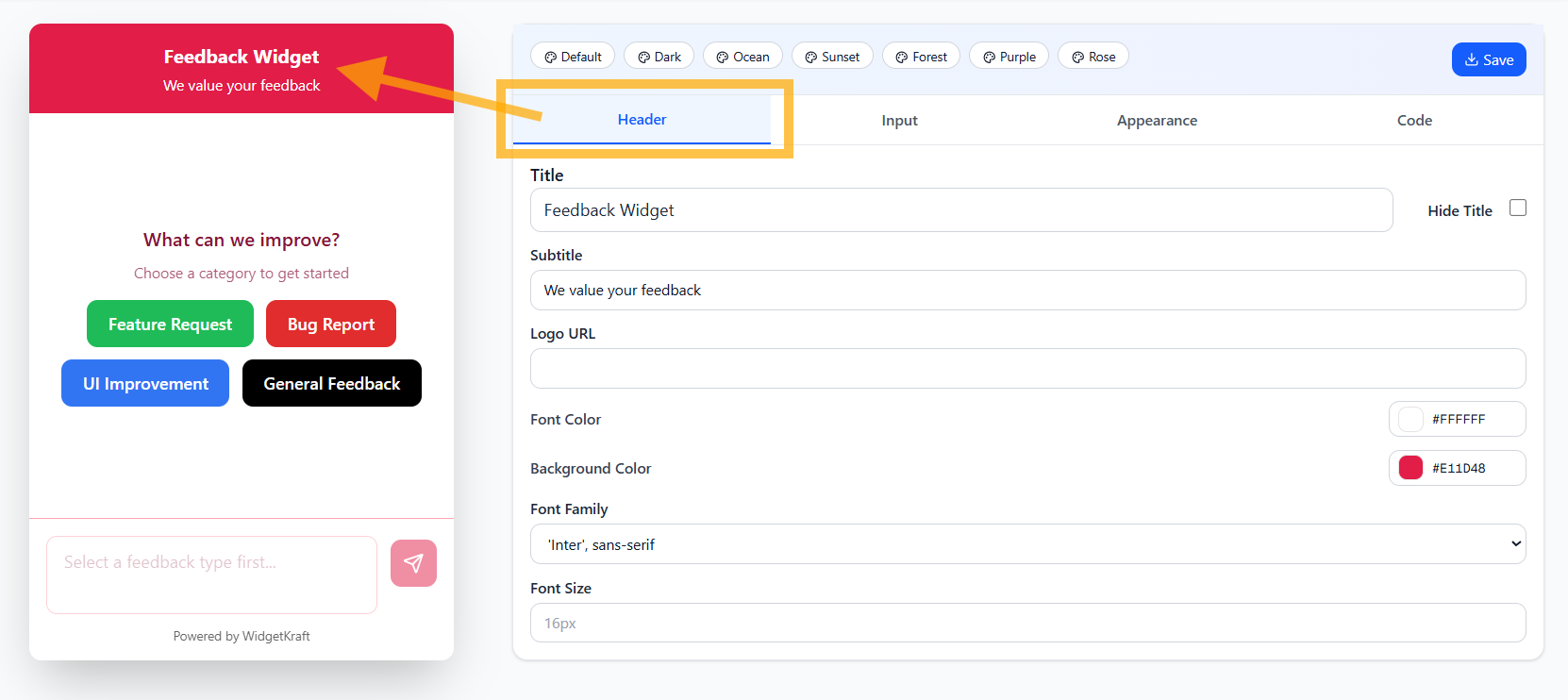Choose the Feature Request category button
This screenshot has height=700, width=1568.
pyautogui.click(x=170, y=324)
